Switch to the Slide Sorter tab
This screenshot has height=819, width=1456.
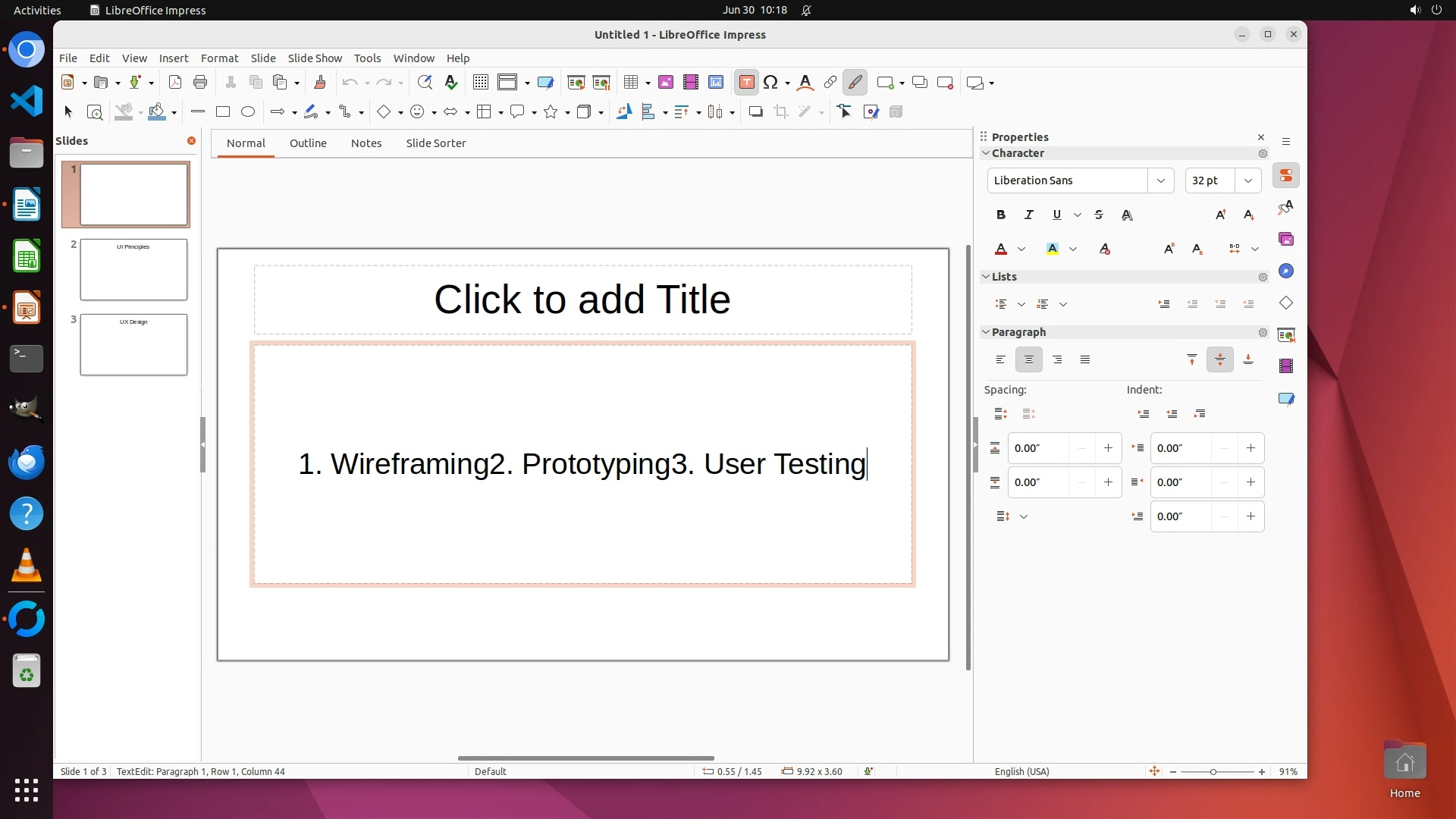(x=435, y=143)
